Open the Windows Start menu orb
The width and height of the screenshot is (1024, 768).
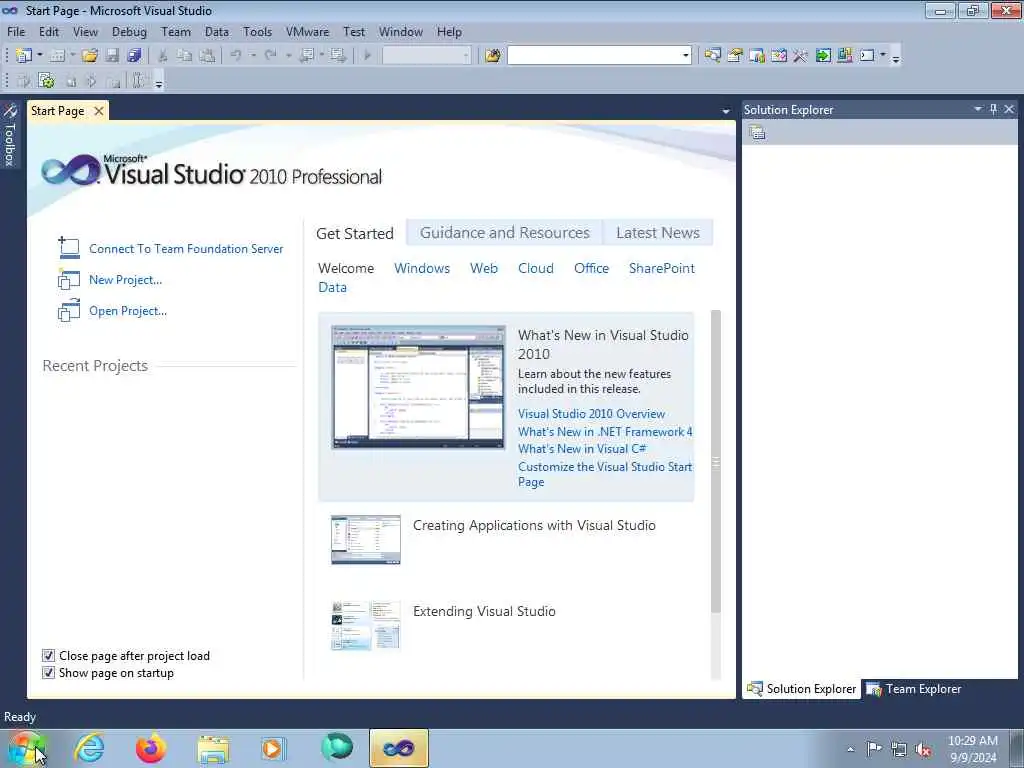coord(27,748)
